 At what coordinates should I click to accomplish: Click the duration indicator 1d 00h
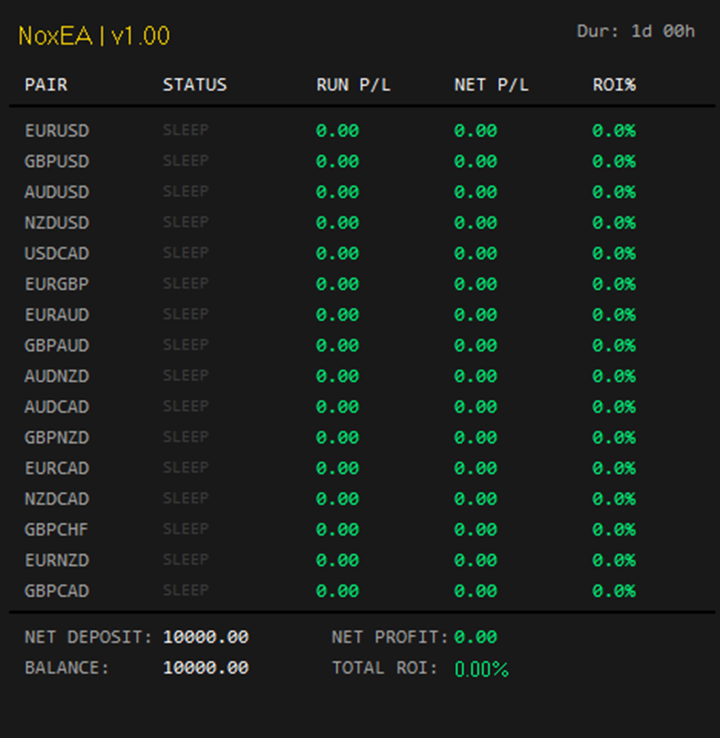[x=636, y=31]
